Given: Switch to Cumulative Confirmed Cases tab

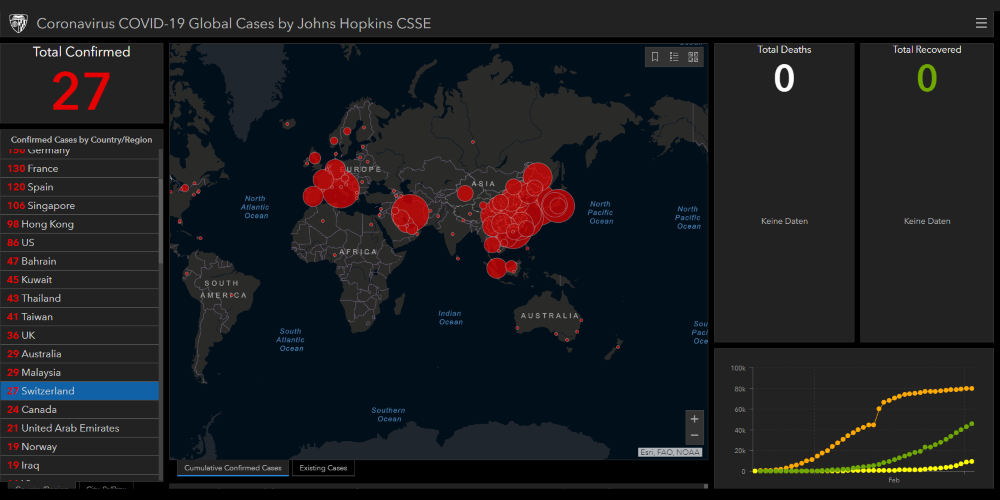Looking at the screenshot, I should [x=233, y=468].
